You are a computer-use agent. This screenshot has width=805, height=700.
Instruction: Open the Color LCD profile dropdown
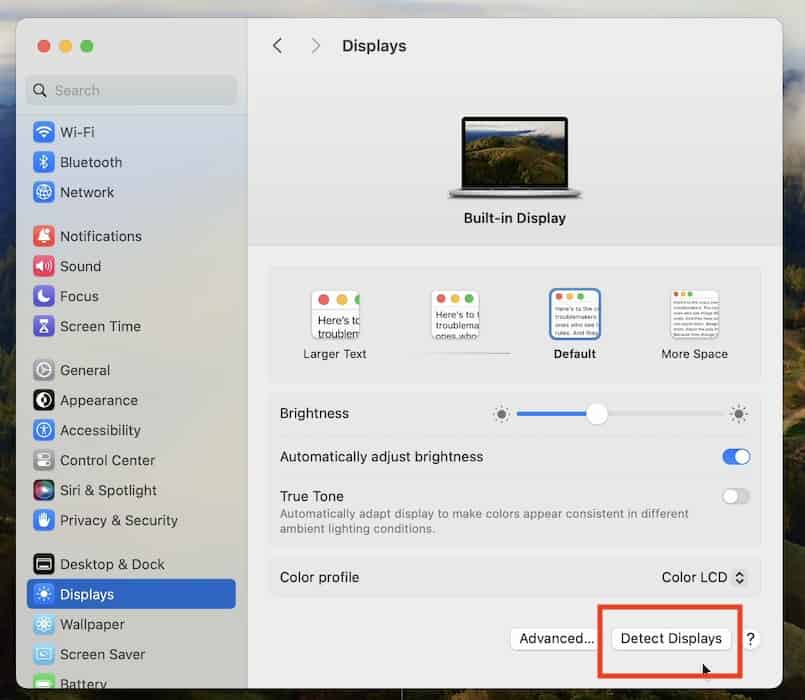(704, 577)
